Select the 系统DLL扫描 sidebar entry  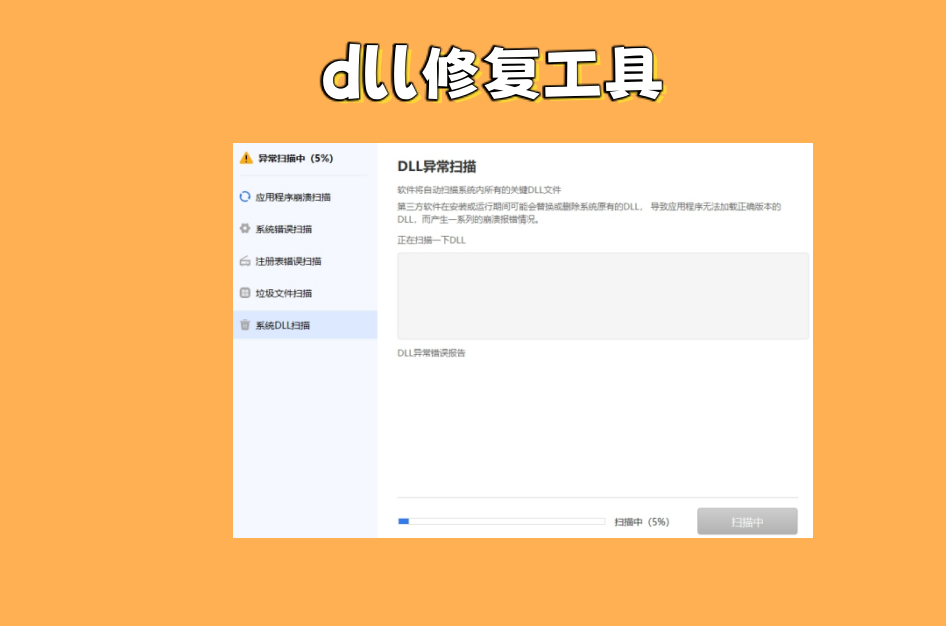pos(305,325)
